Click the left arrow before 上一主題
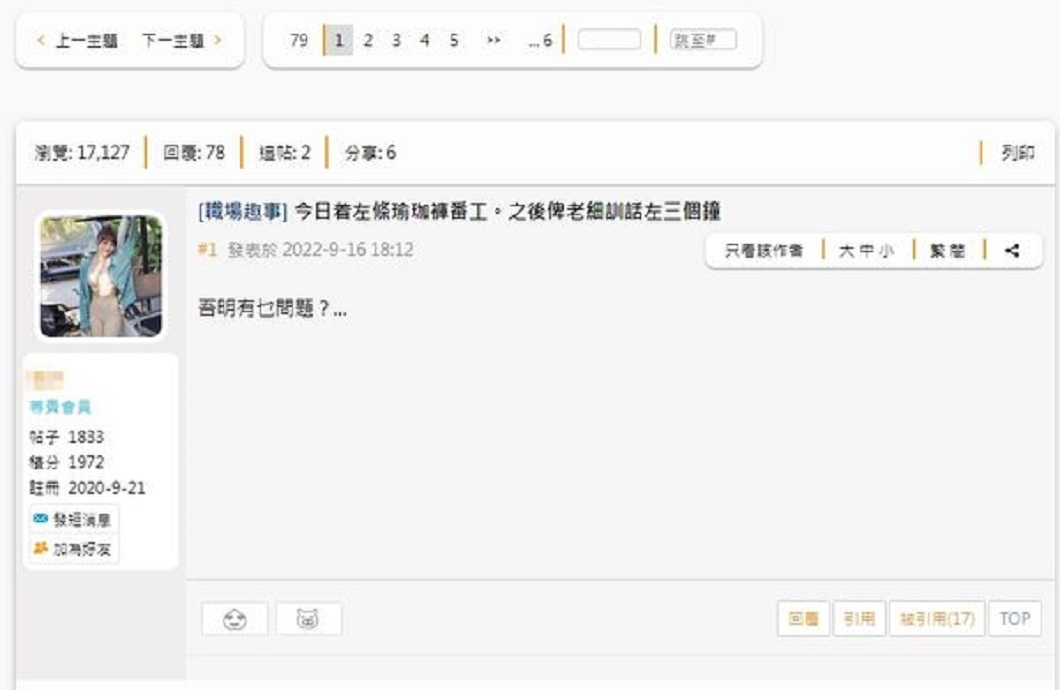 (x=41, y=41)
